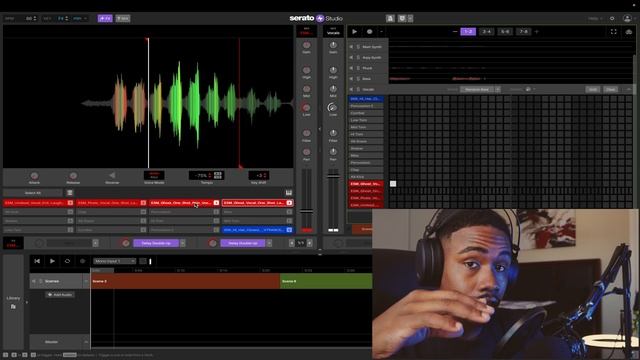Image resolution: width=640 pixels, height=360 pixels.
Task: Mute the Bass deck
Action: click(x=351, y=79)
